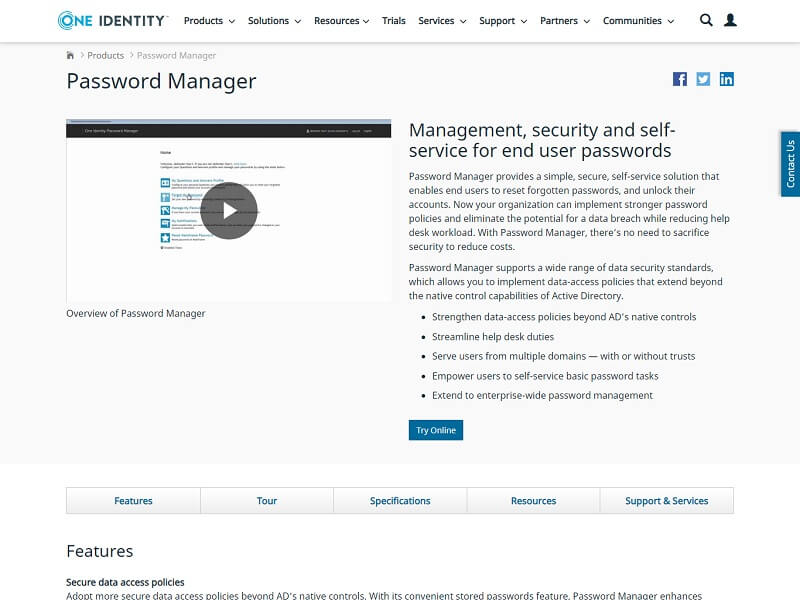Viewport: 800px width, 600px height.
Task: Share page on Facebook
Action: pyautogui.click(x=680, y=79)
